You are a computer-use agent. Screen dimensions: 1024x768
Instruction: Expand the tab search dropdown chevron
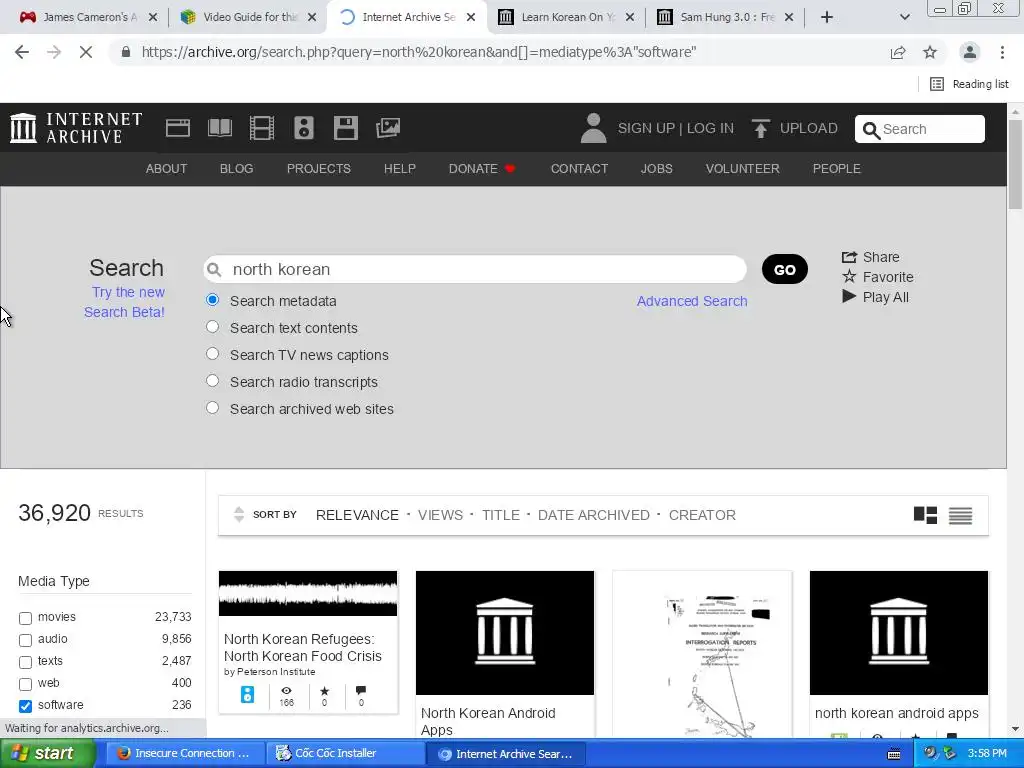pos(904,17)
